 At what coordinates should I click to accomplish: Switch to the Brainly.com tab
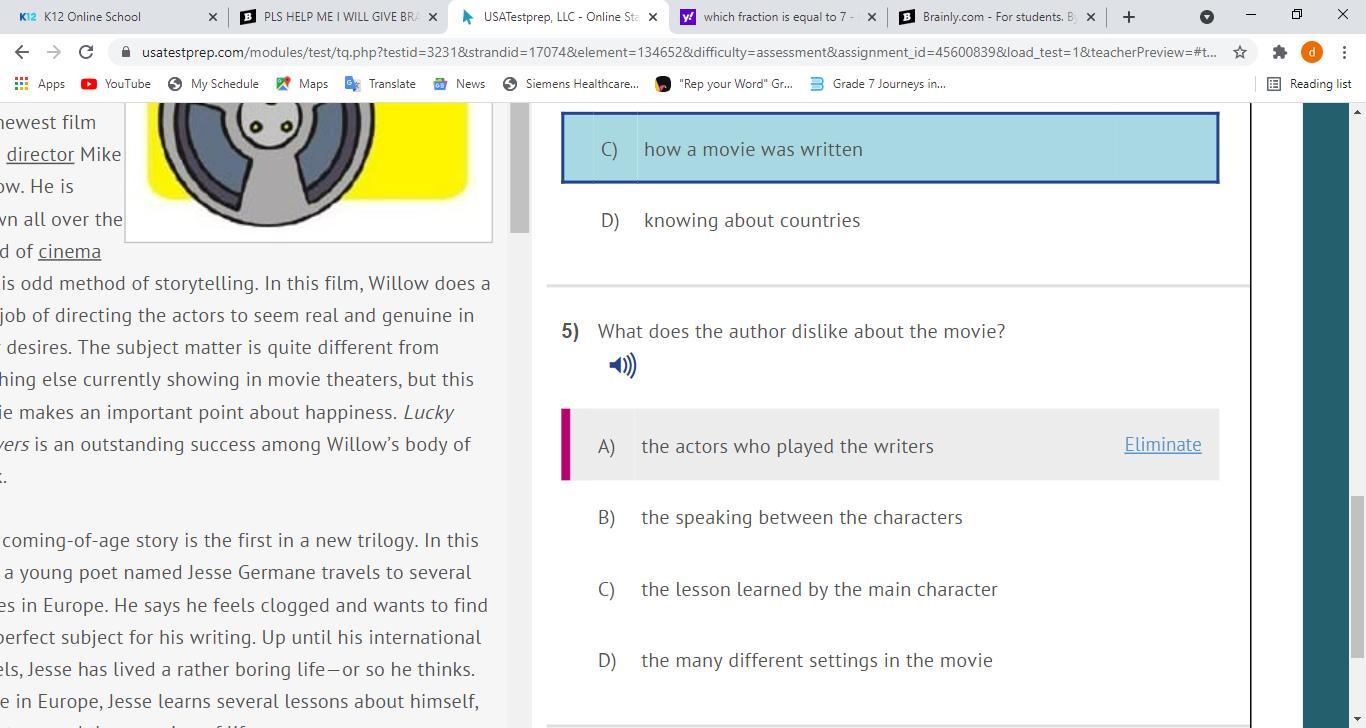(998, 17)
